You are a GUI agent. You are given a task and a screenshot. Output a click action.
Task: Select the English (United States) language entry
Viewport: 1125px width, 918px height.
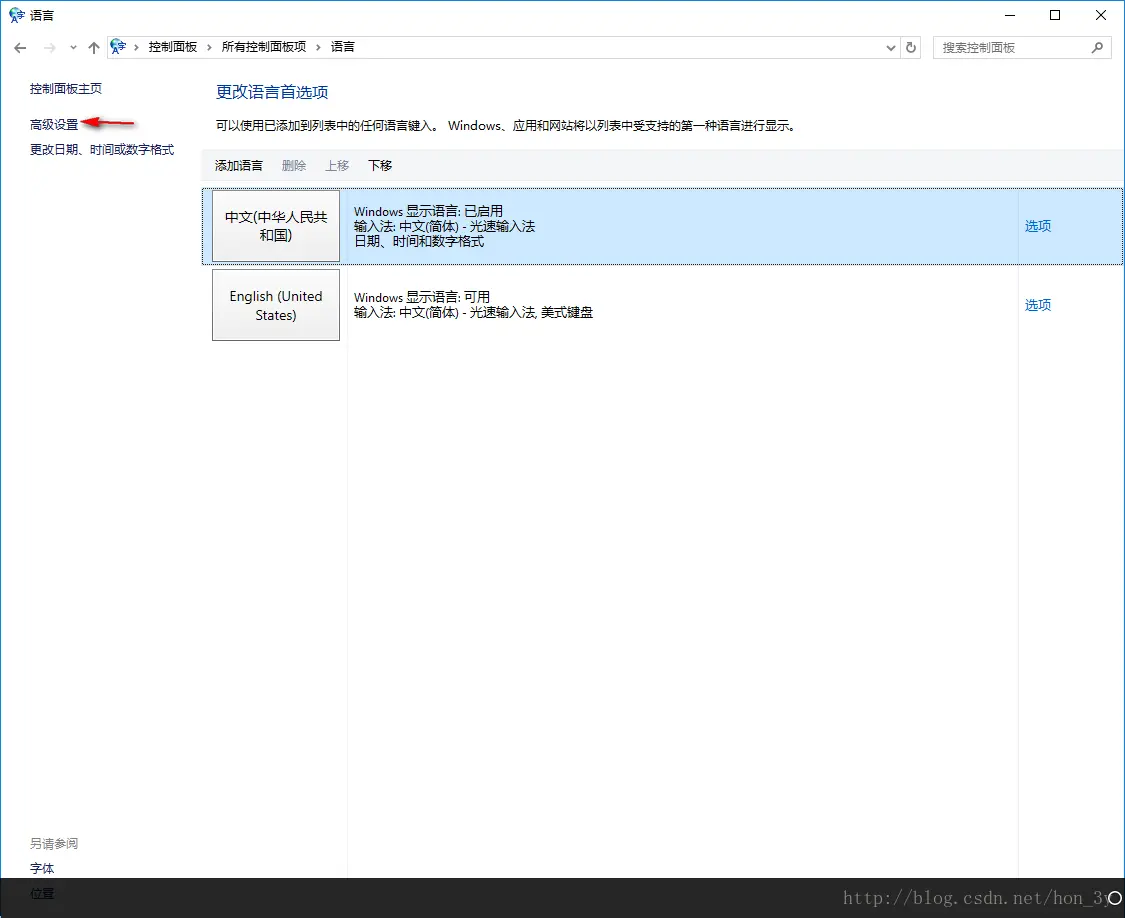[x=276, y=305]
